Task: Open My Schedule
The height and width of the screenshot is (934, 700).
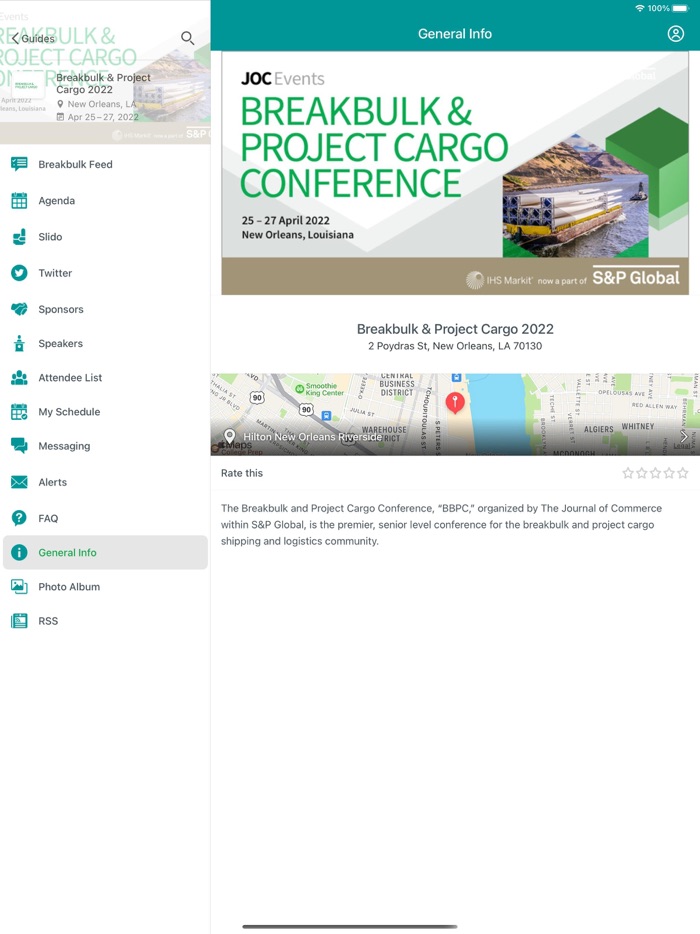Action: [105, 412]
